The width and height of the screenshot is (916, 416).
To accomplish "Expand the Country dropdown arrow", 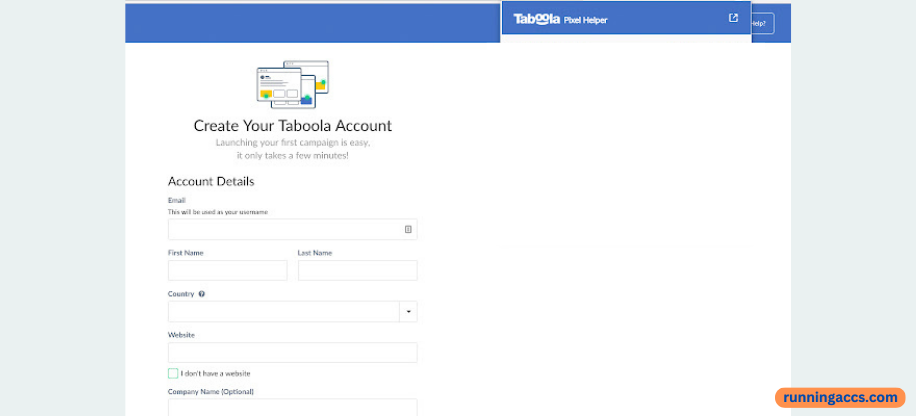I will click(x=408, y=312).
